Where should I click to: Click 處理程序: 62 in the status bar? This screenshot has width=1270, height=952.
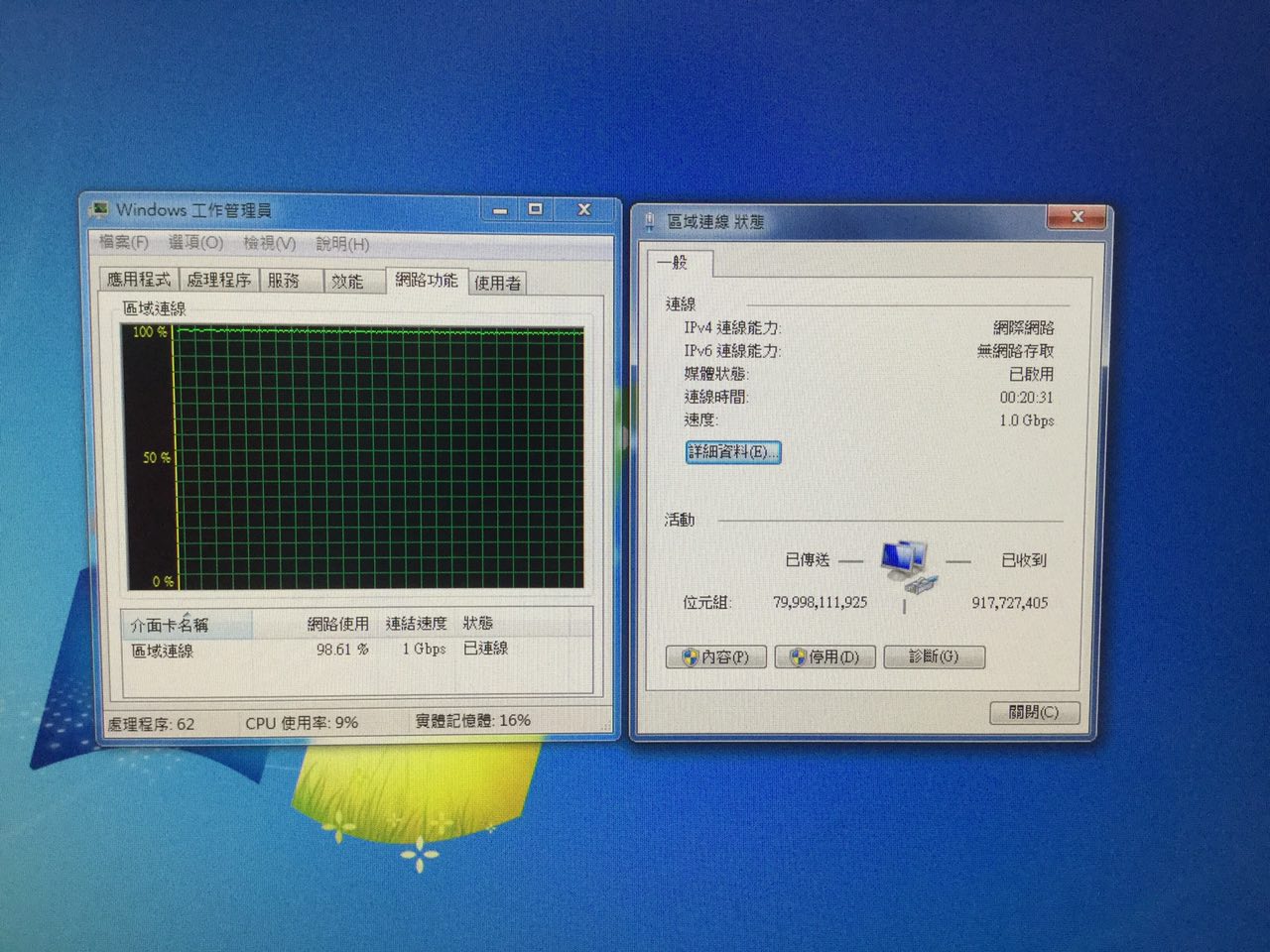152,724
